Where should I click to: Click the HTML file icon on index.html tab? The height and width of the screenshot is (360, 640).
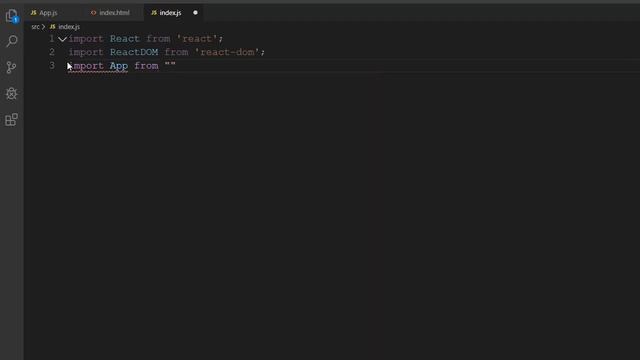[93, 13]
